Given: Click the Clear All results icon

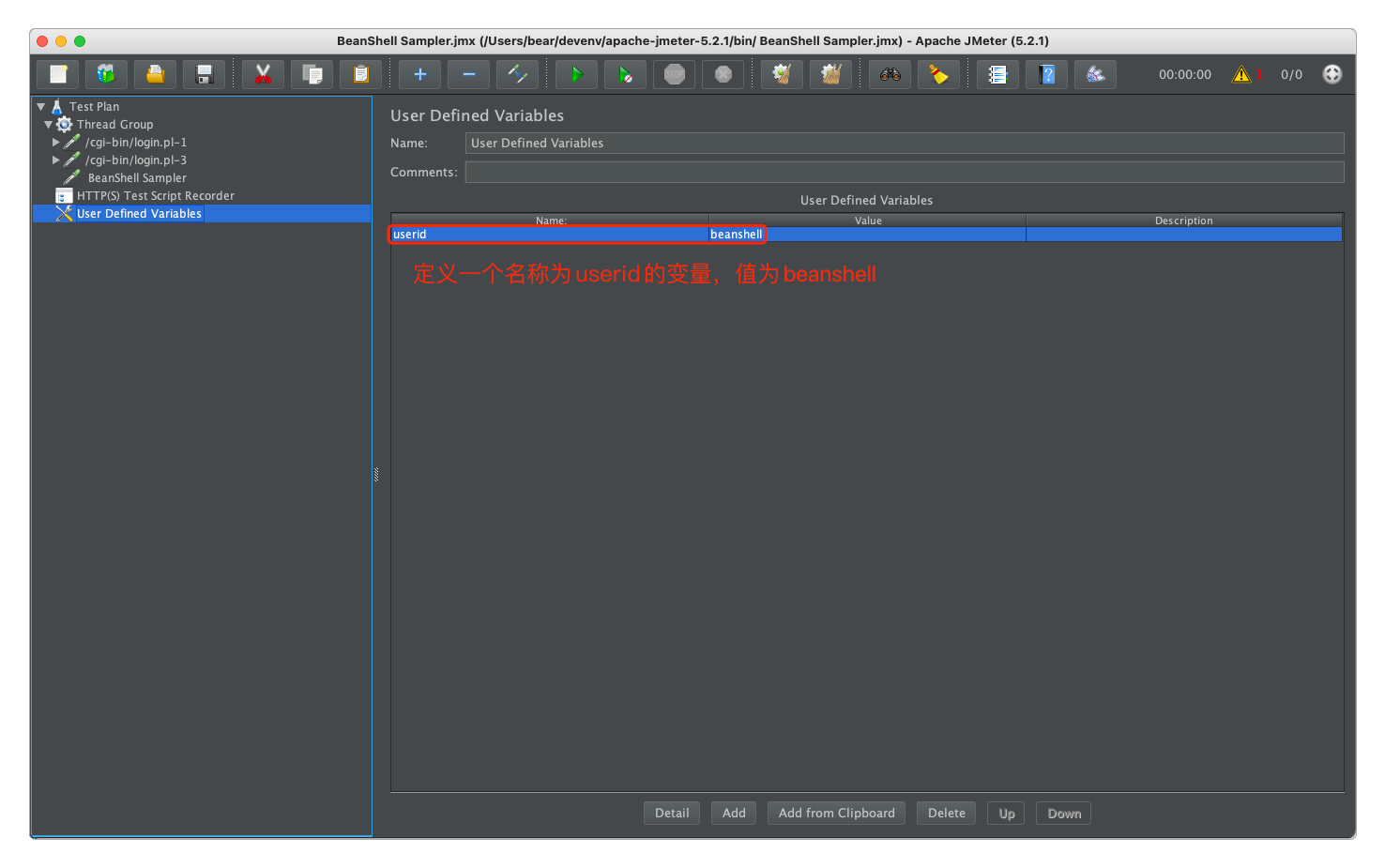Looking at the screenshot, I should coord(831,74).
